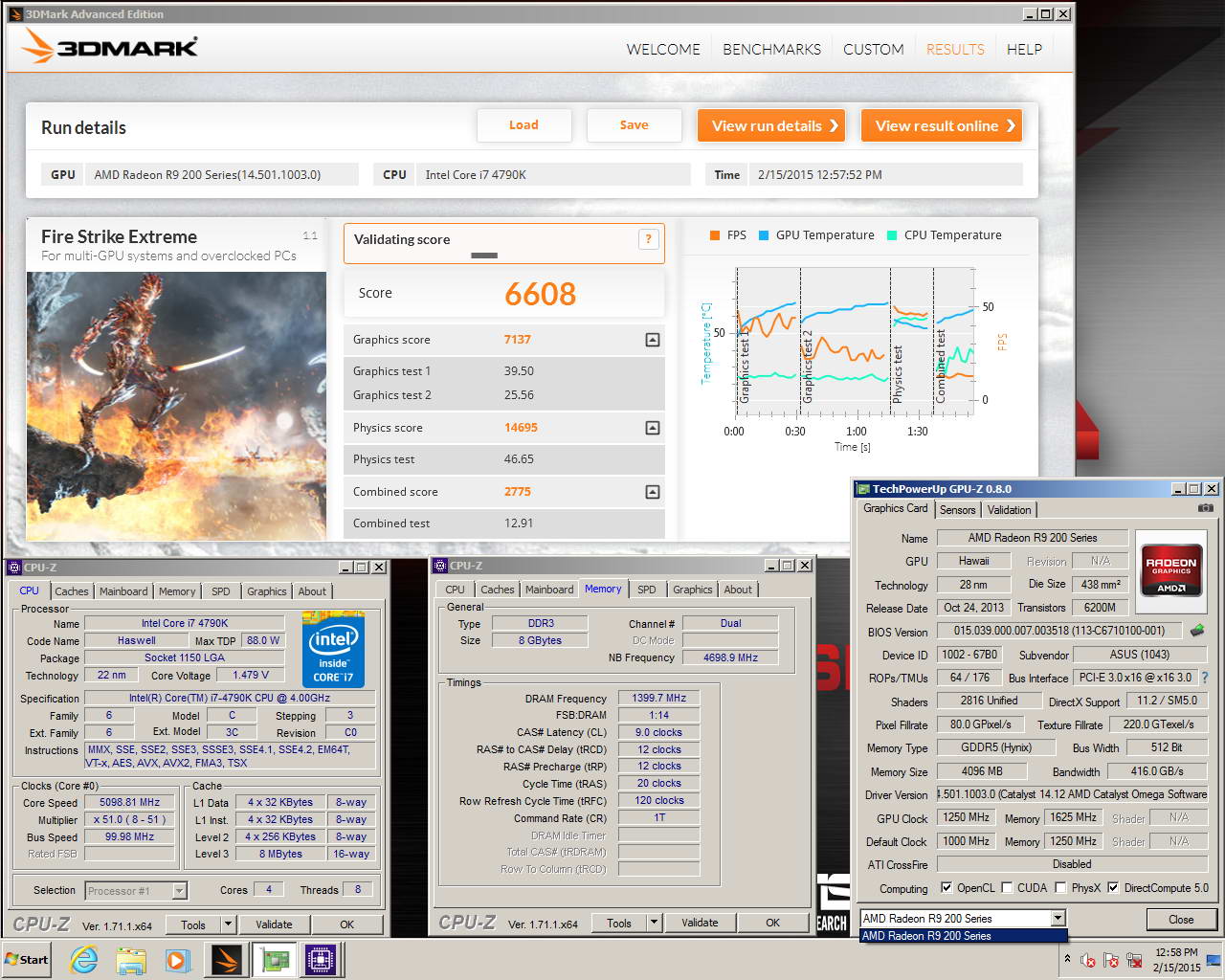The width and height of the screenshot is (1225, 980).
Task: Open Windows Media Player from the taskbar
Action: point(178,960)
